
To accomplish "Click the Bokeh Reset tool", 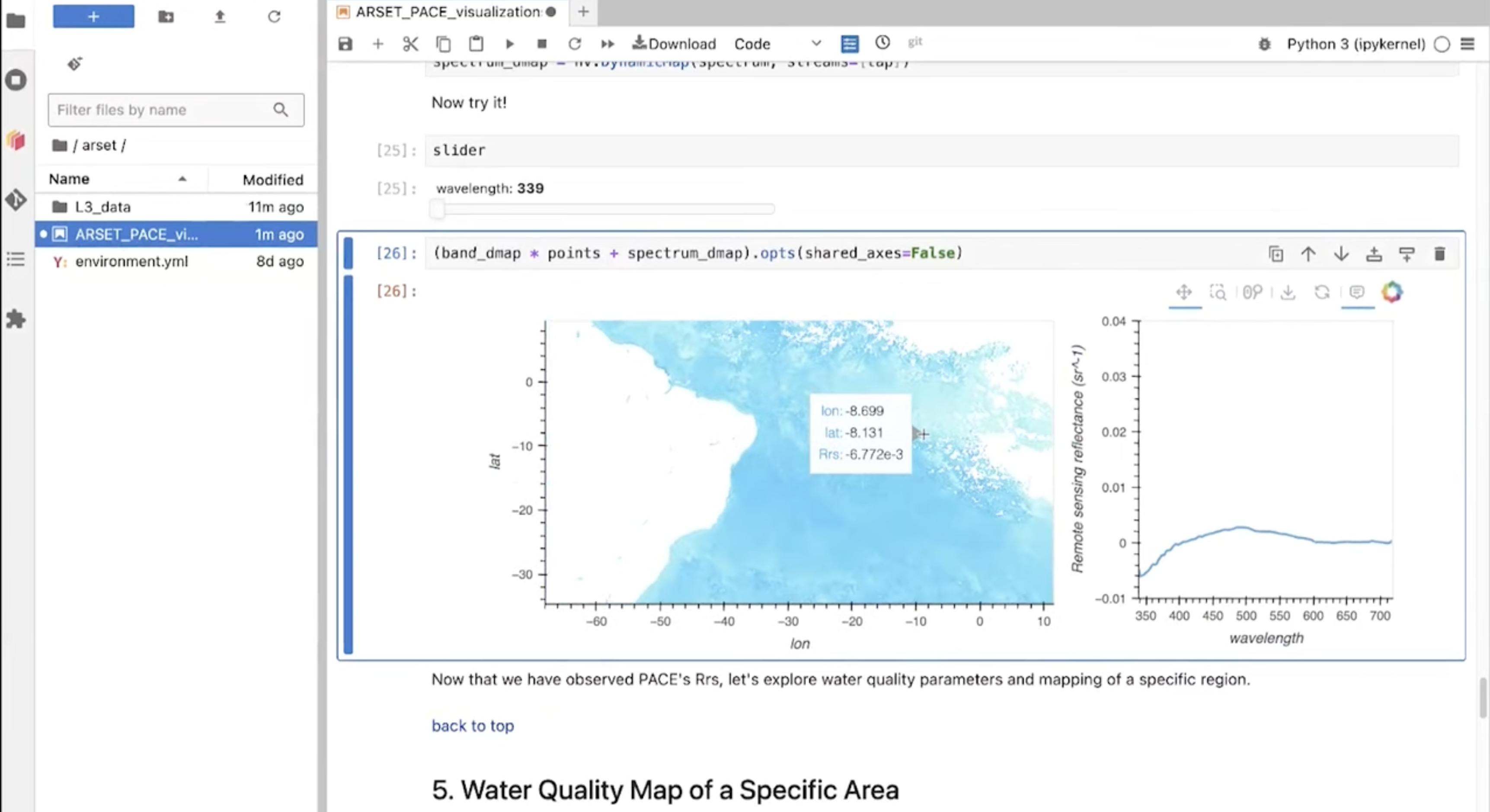I will (x=1322, y=293).
